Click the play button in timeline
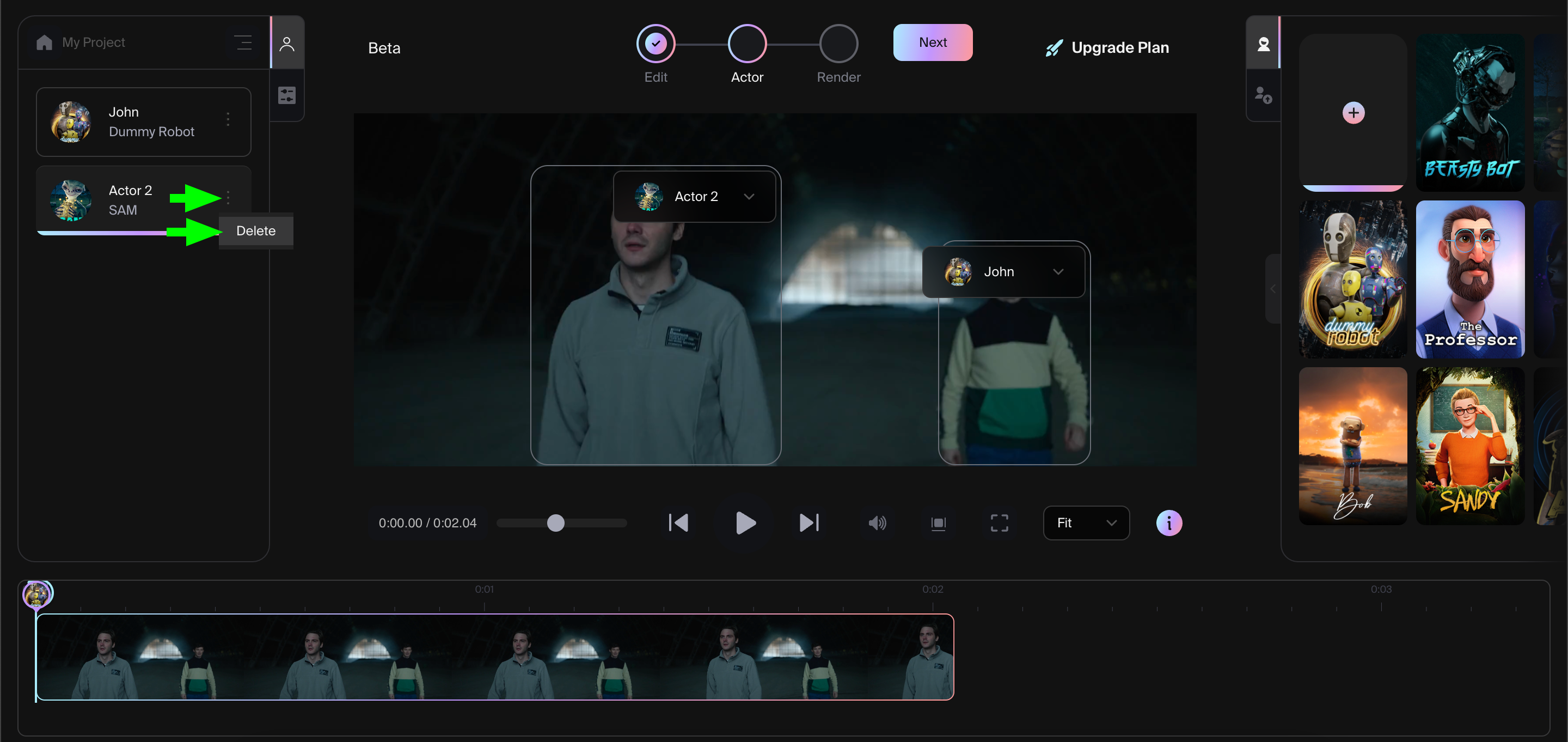Viewport: 1568px width, 742px height. (x=745, y=522)
